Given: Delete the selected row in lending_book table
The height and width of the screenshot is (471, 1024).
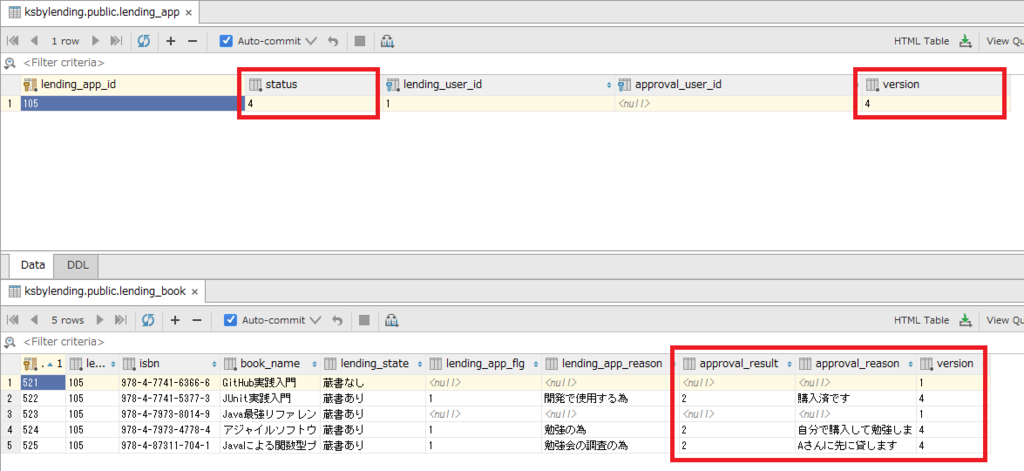Looking at the screenshot, I should point(197,320).
